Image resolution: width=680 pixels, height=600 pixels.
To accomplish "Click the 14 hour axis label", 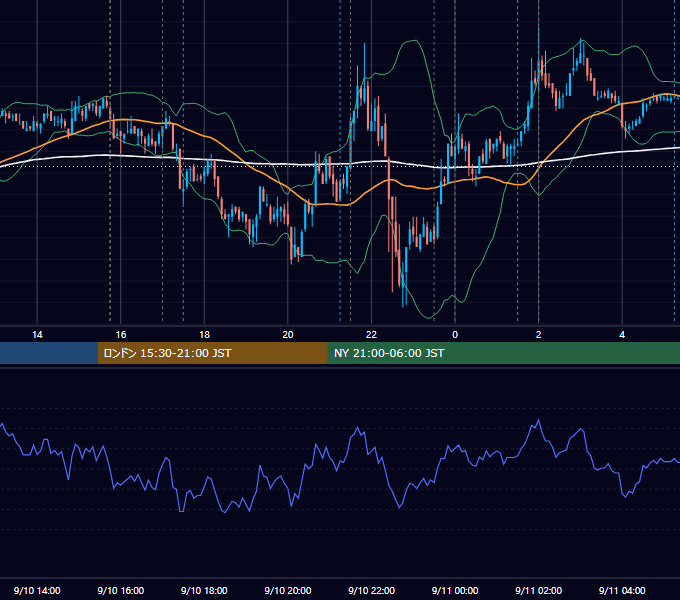I will click(37, 335).
